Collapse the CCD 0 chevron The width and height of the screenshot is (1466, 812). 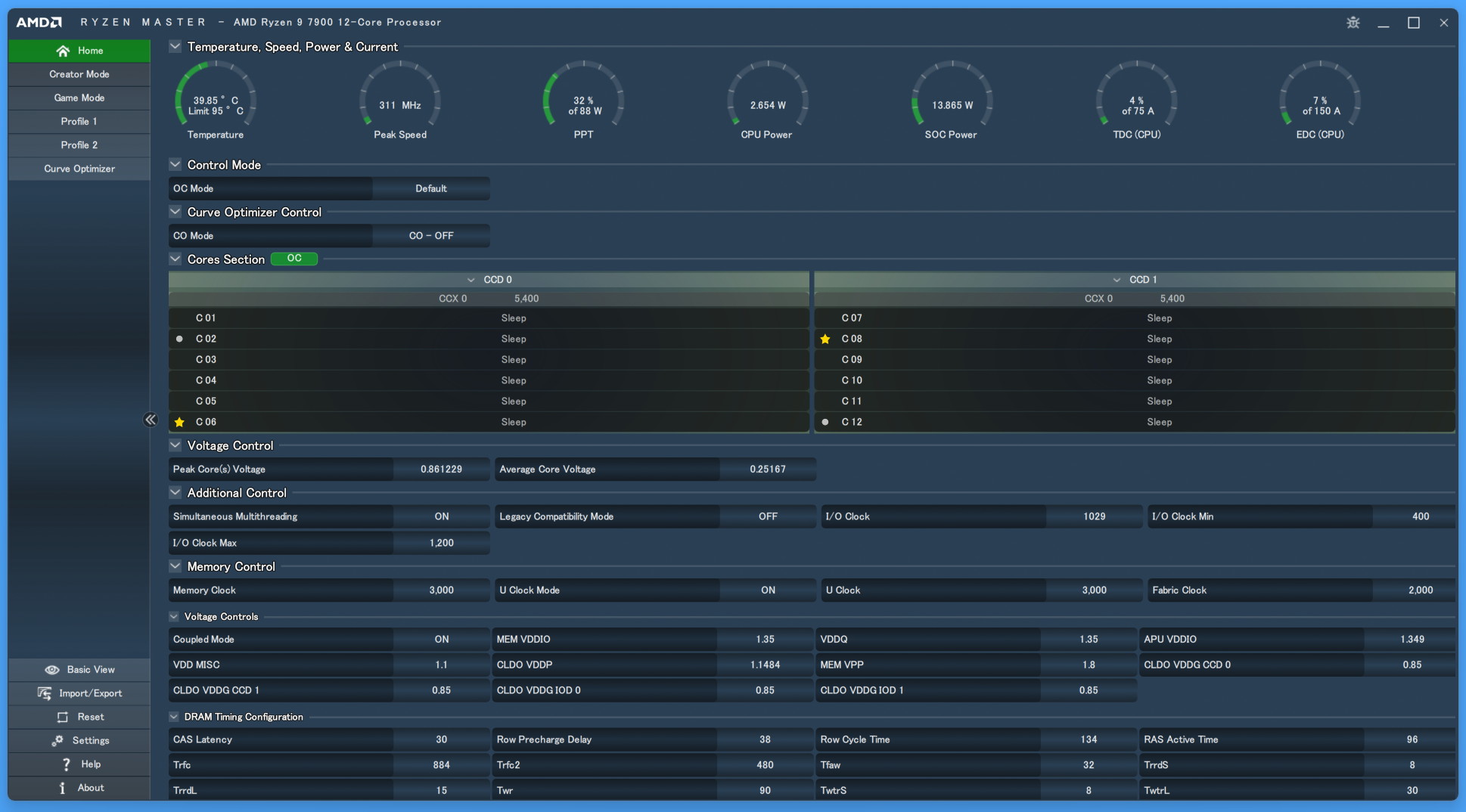(471, 280)
